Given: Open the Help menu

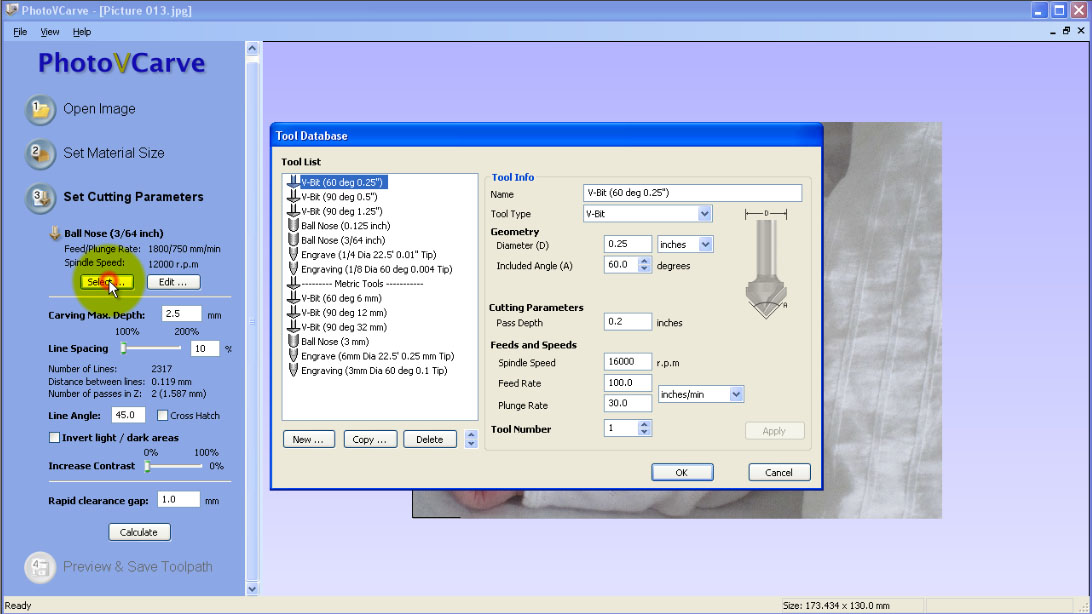Looking at the screenshot, I should pos(81,32).
